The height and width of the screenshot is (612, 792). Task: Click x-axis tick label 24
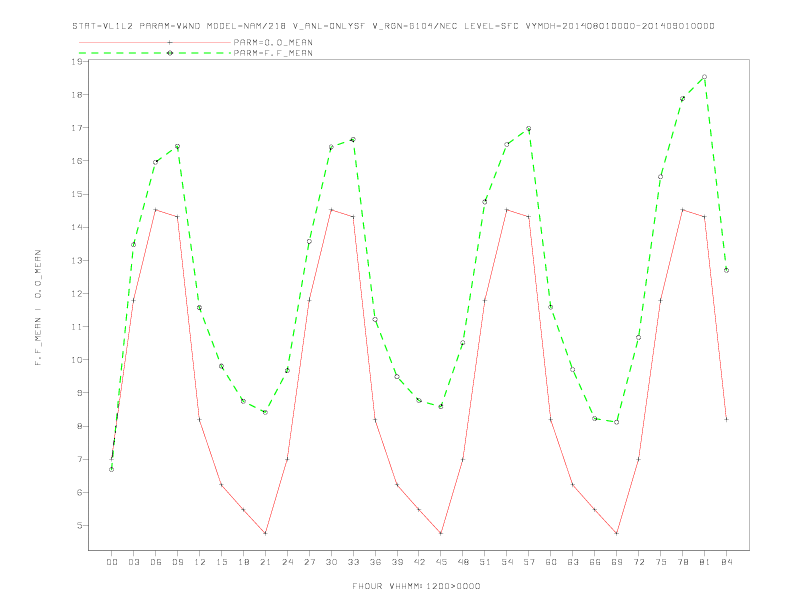coord(287,562)
